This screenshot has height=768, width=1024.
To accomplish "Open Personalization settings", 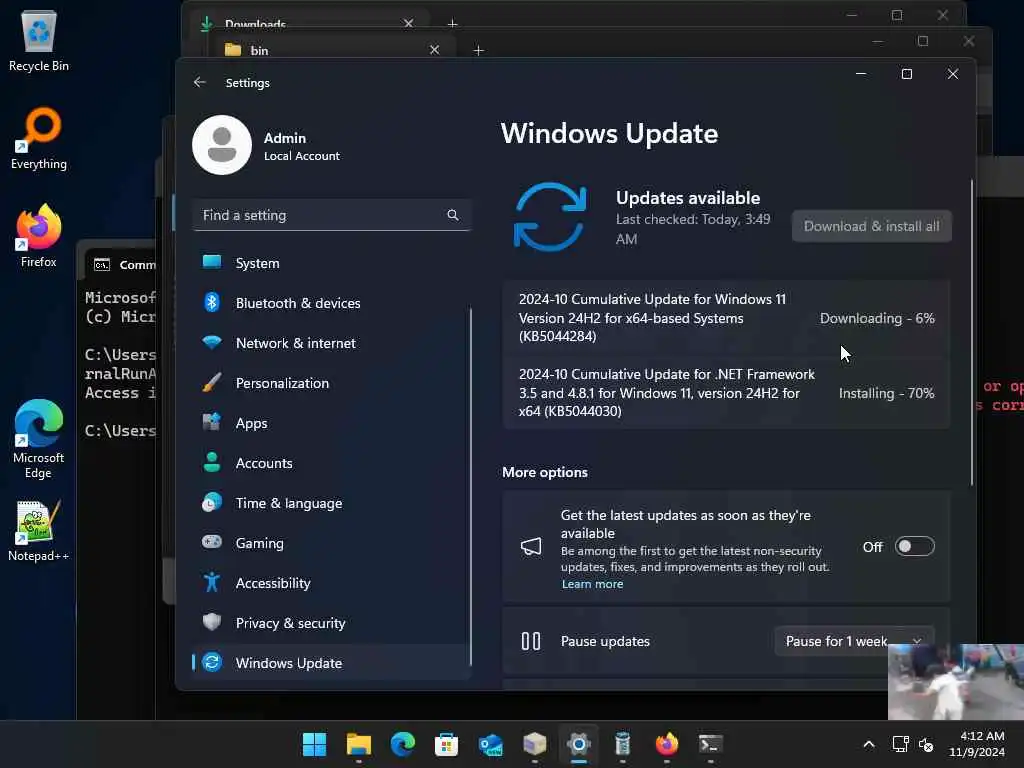I will tap(330, 383).
